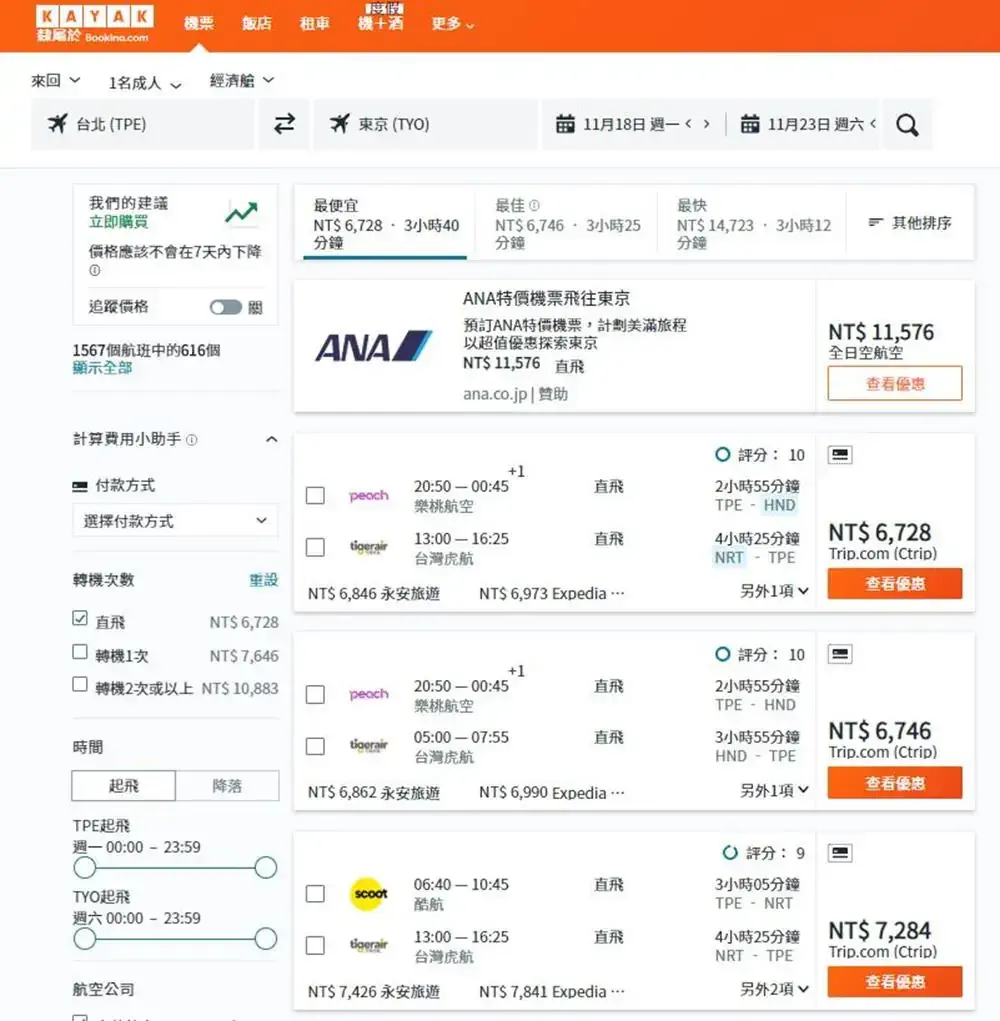Viewport: 1000px width, 1021px height.
Task: Click score circle icon on NT$ 7,284 result
Action: (730, 852)
